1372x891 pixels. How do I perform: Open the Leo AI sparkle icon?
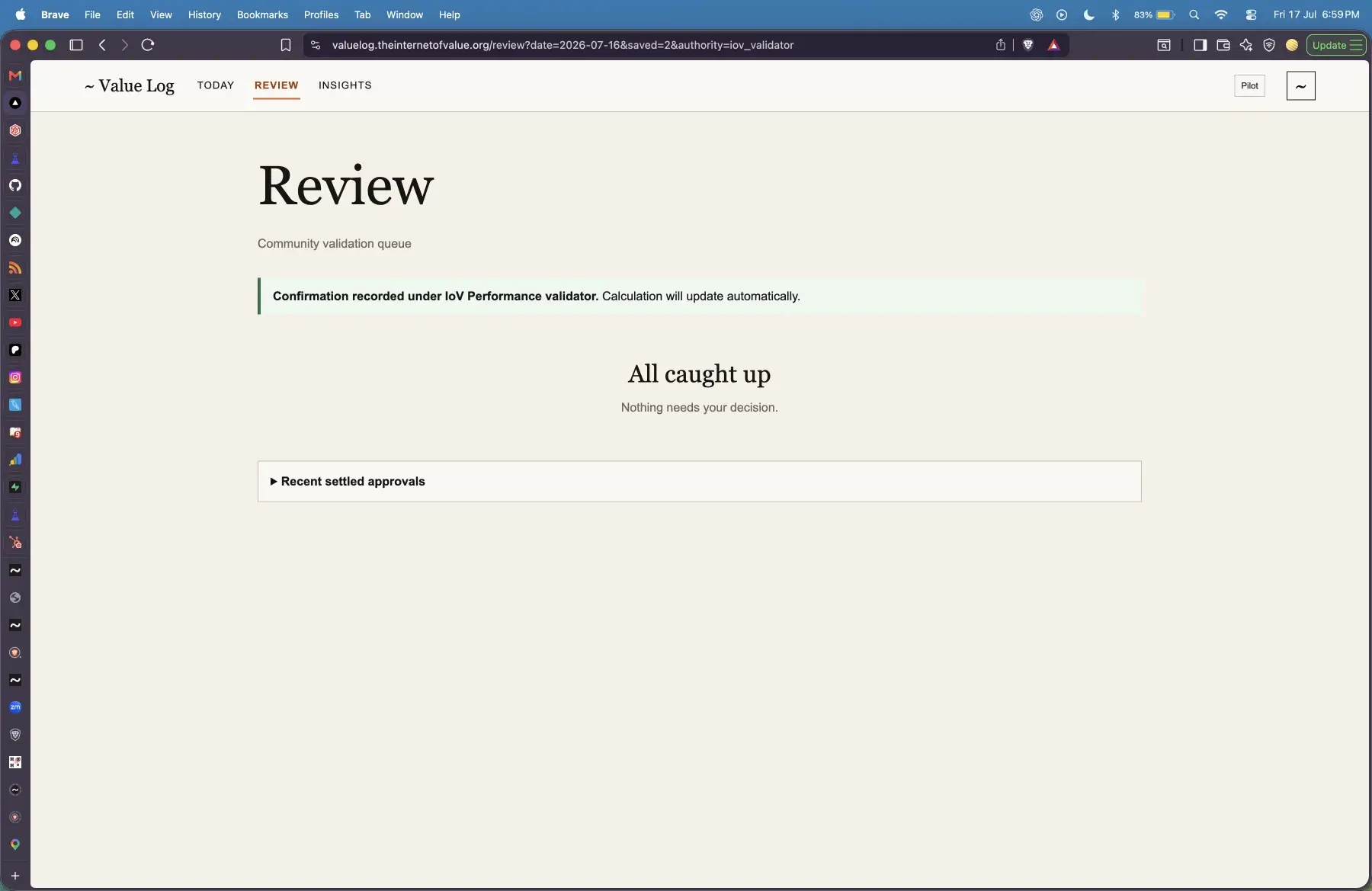(x=1246, y=45)
